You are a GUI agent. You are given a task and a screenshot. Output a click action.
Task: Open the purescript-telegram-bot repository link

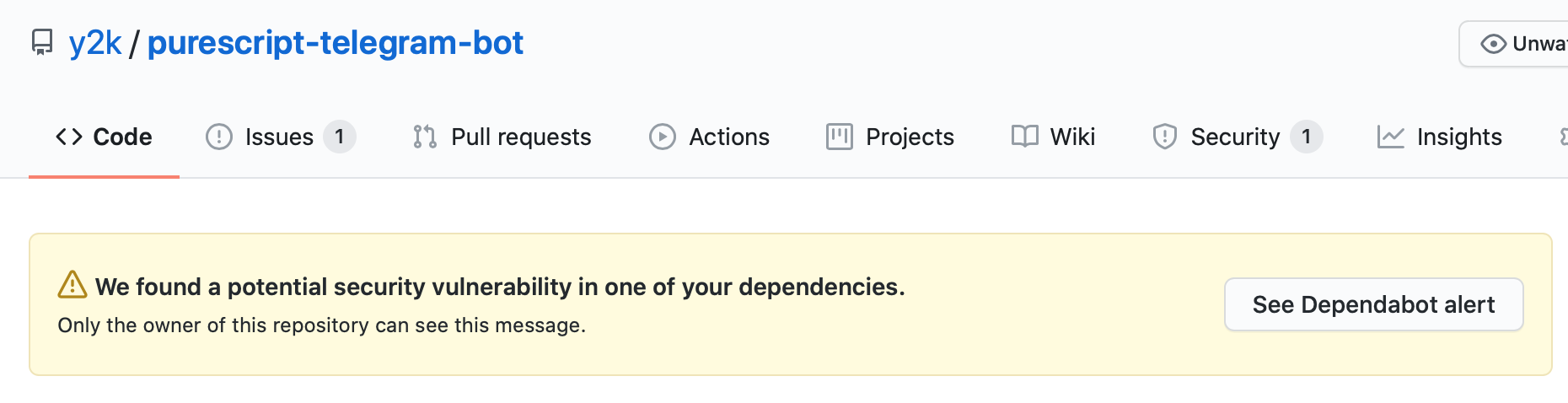coord(336,43)
